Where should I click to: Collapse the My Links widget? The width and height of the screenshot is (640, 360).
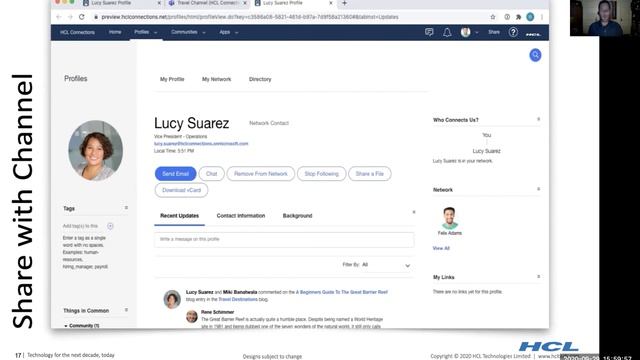pyautogui.click(x=538, y=277)
